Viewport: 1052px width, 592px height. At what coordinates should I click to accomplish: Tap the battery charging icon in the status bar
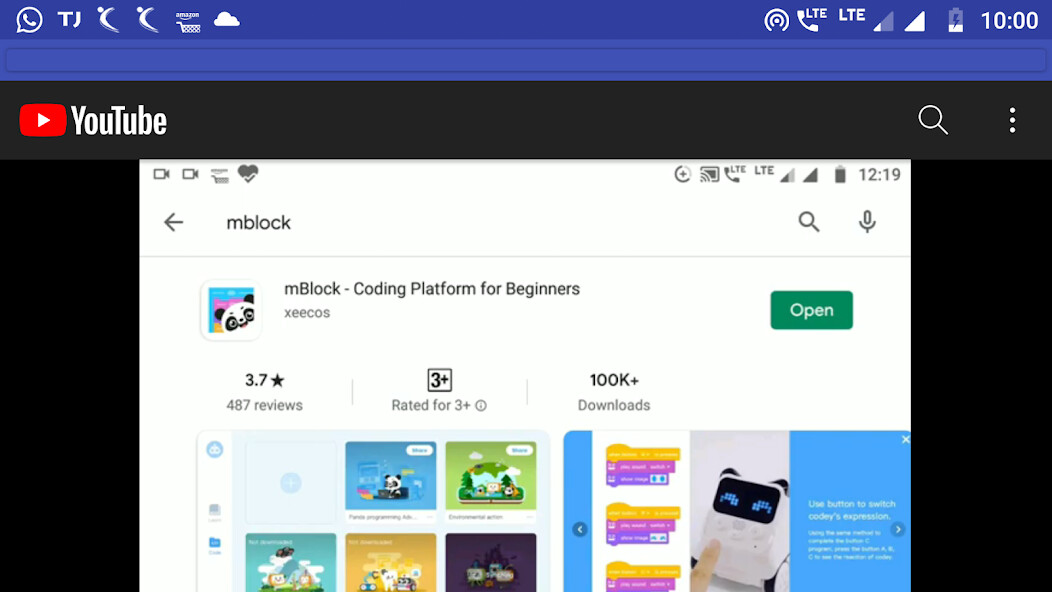[x=955, y=20]
